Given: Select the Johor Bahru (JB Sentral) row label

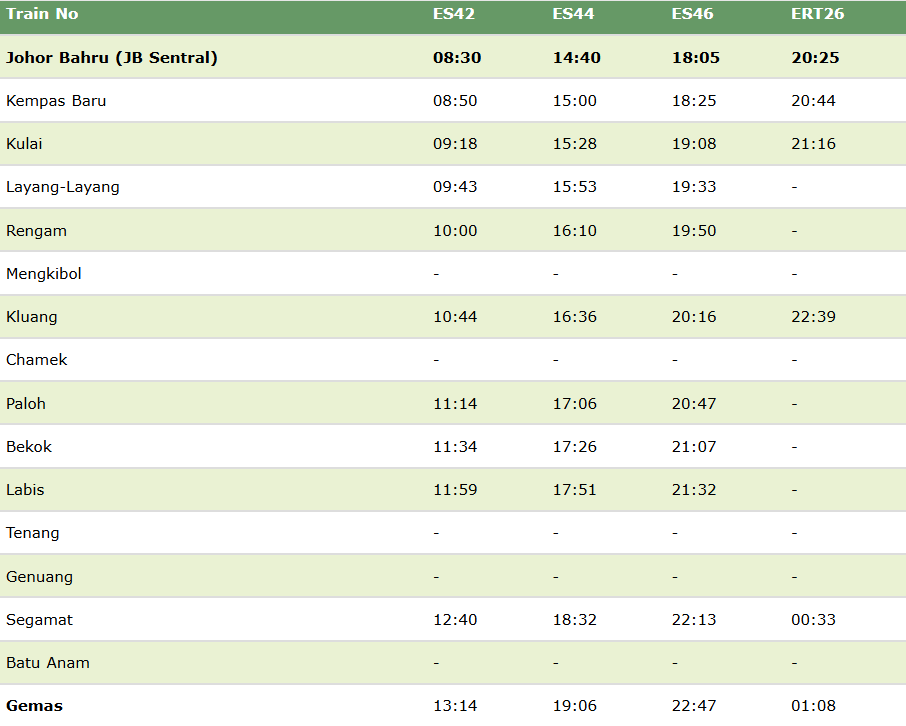Looking at the screenshot, I should tap(112, 57).
